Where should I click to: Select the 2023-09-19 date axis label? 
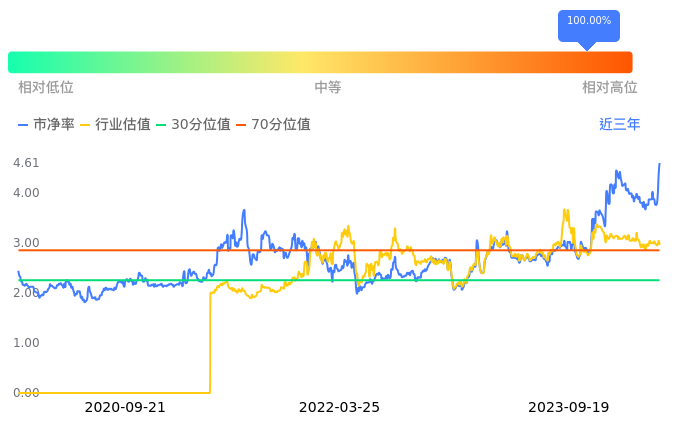(x=568, y=408)
